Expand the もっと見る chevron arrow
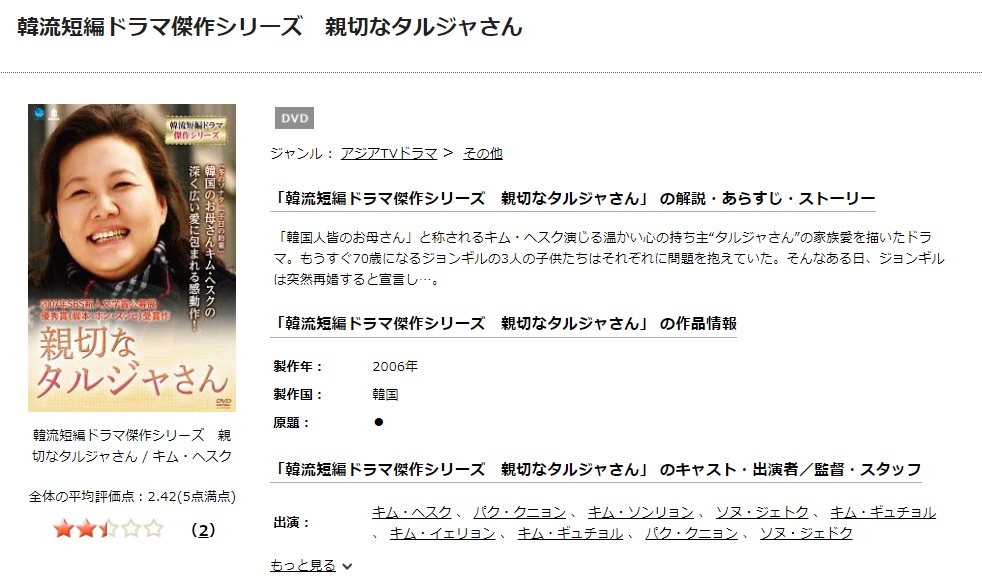The height and width of the screenshot is (581, 982). (348, 566)
